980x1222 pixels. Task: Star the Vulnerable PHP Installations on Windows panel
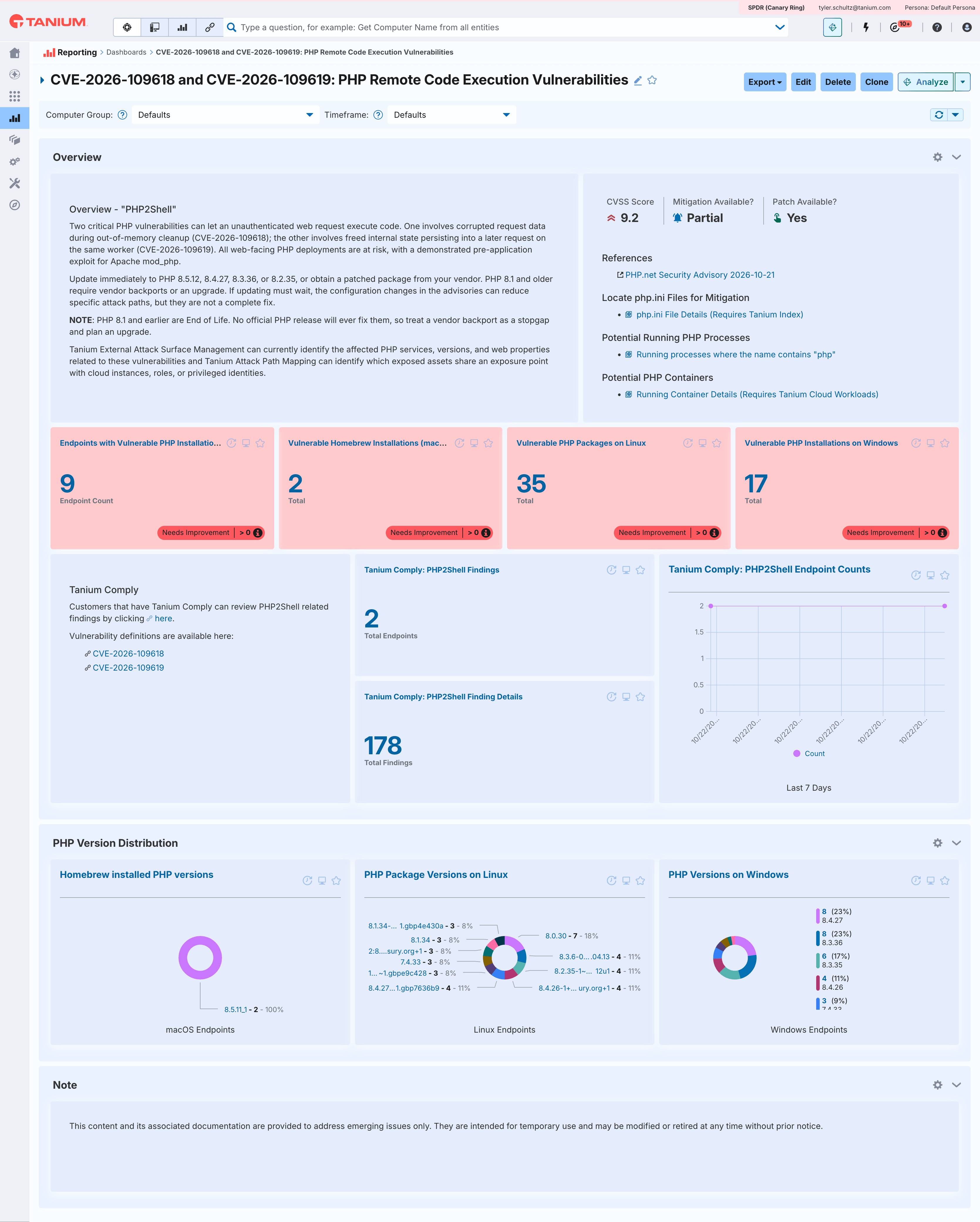(945, 443)
